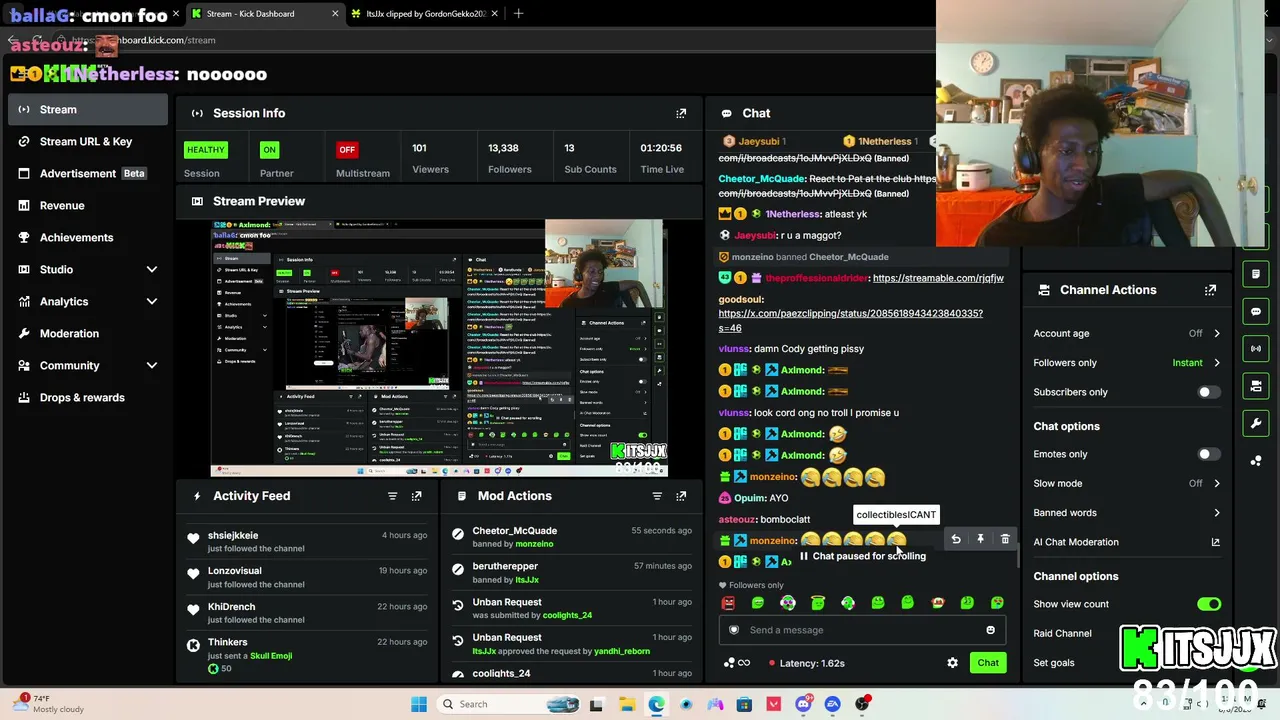Open Discord from the taskbar

point(803,704)
